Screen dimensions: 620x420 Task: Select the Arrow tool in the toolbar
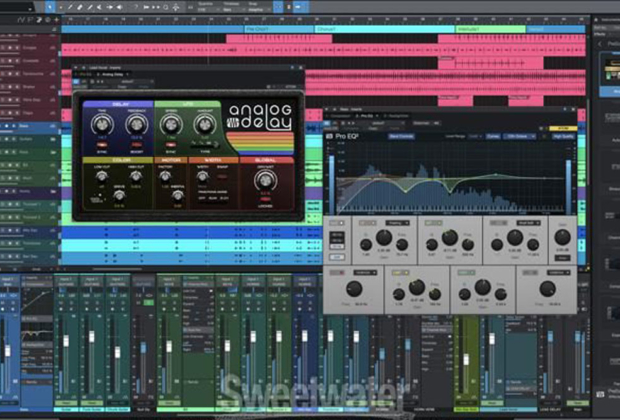pos(50,7)
